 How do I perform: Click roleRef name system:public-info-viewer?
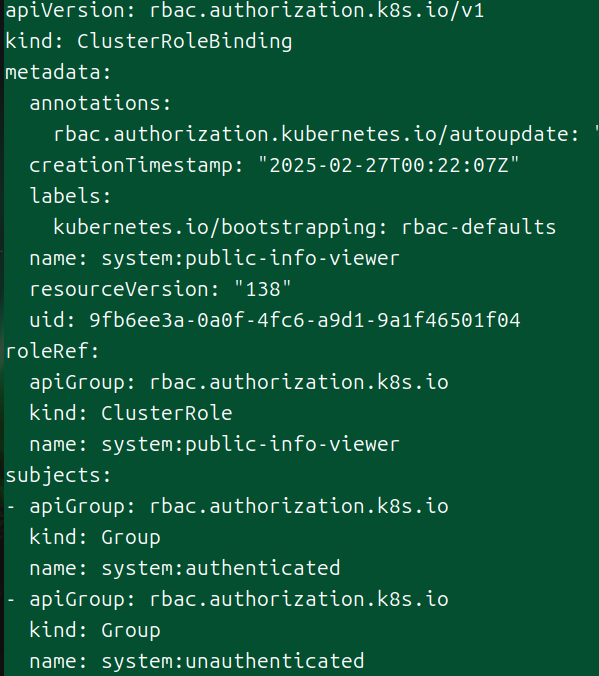tap(250, 444)
